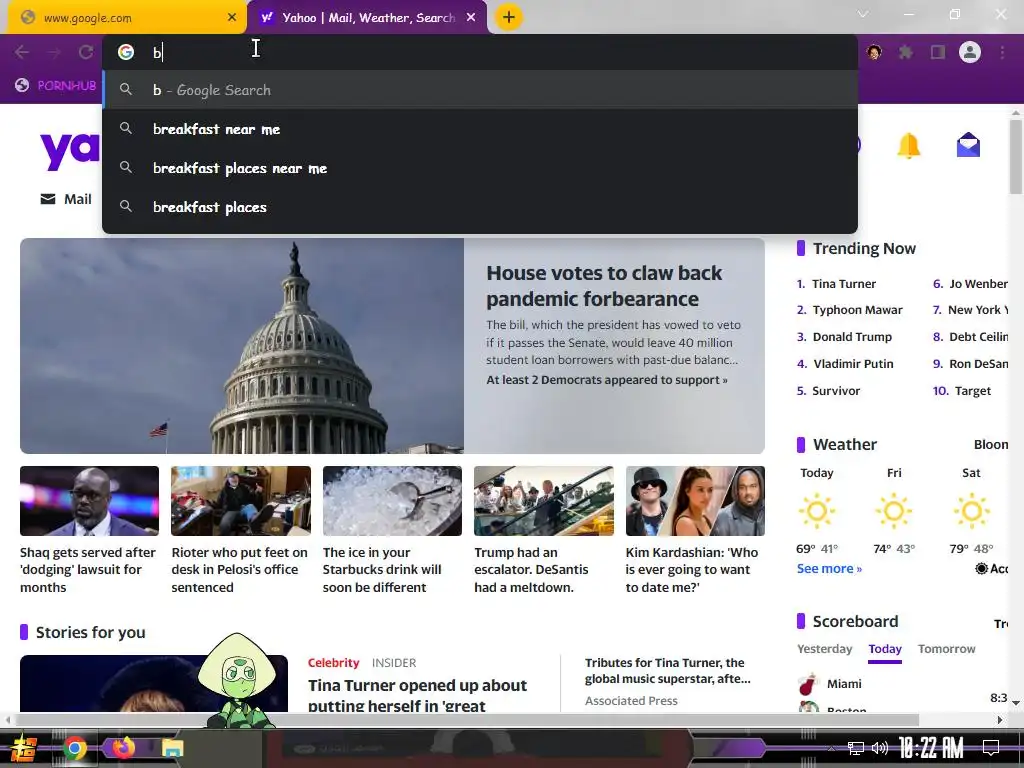This screenshot has height=768, width=1024.
Task: Click the avatar extension icon in toolbar
Action: [x=874, y=52]
